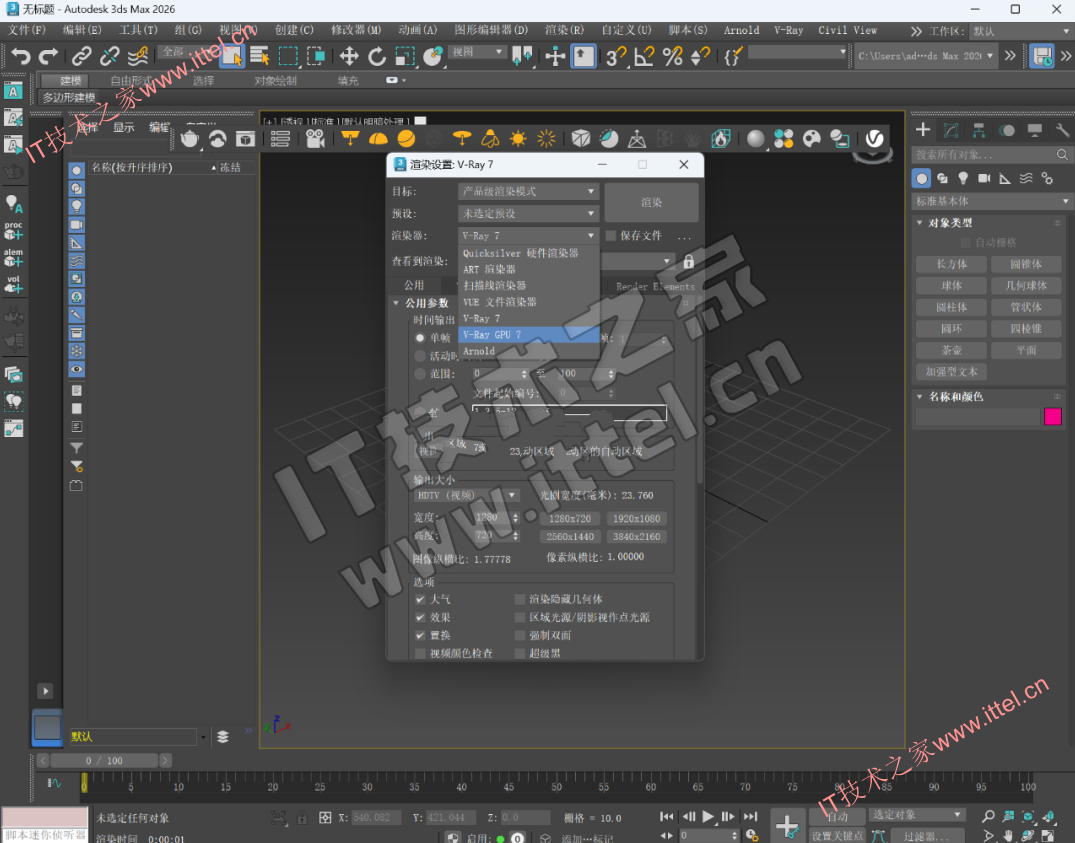The image size is (1075, 843).
Task: Choose the Select and Scale tool
Action: (x=404, y=56)
